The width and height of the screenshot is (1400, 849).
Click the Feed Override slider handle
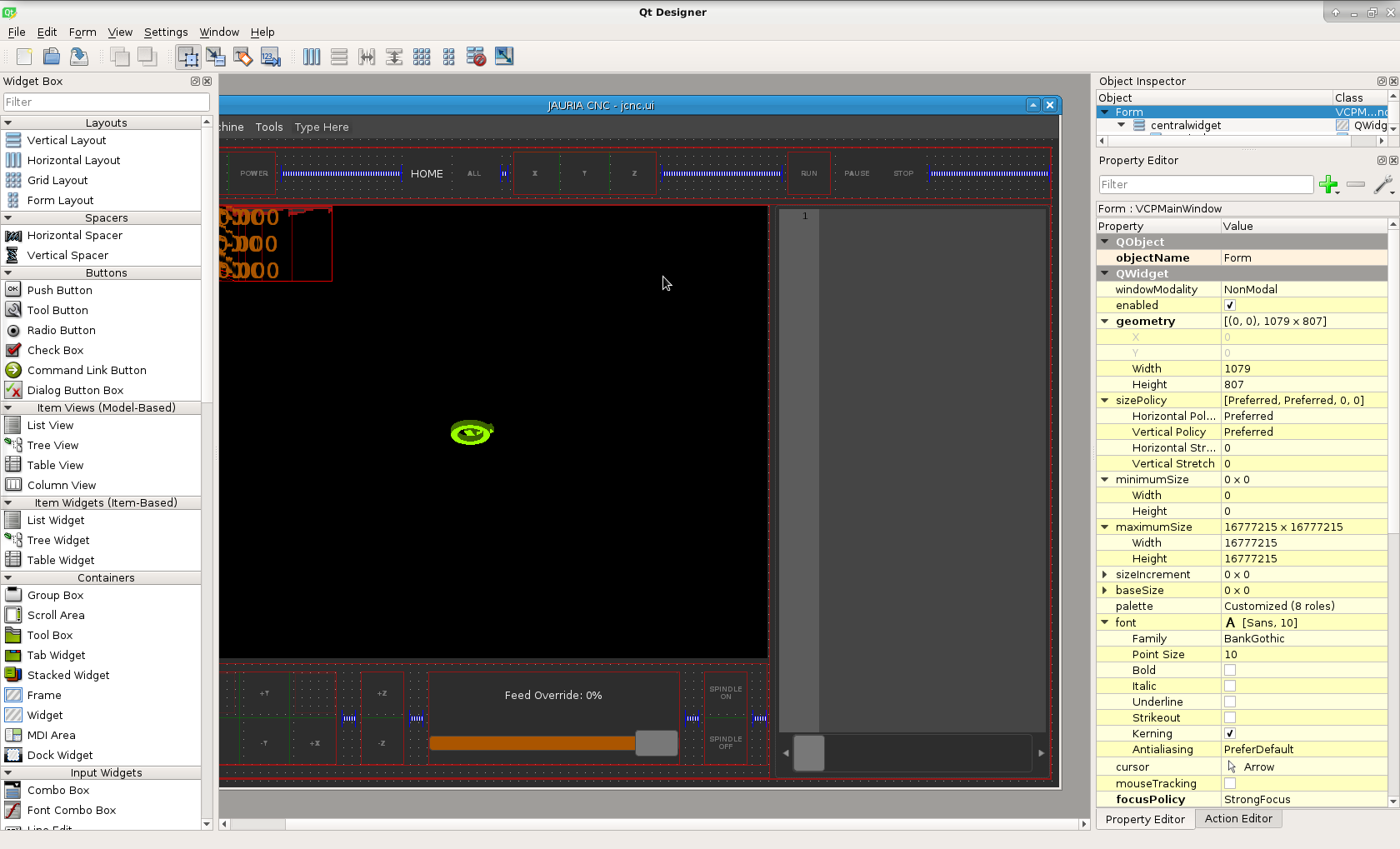click(x=657, y=743)
